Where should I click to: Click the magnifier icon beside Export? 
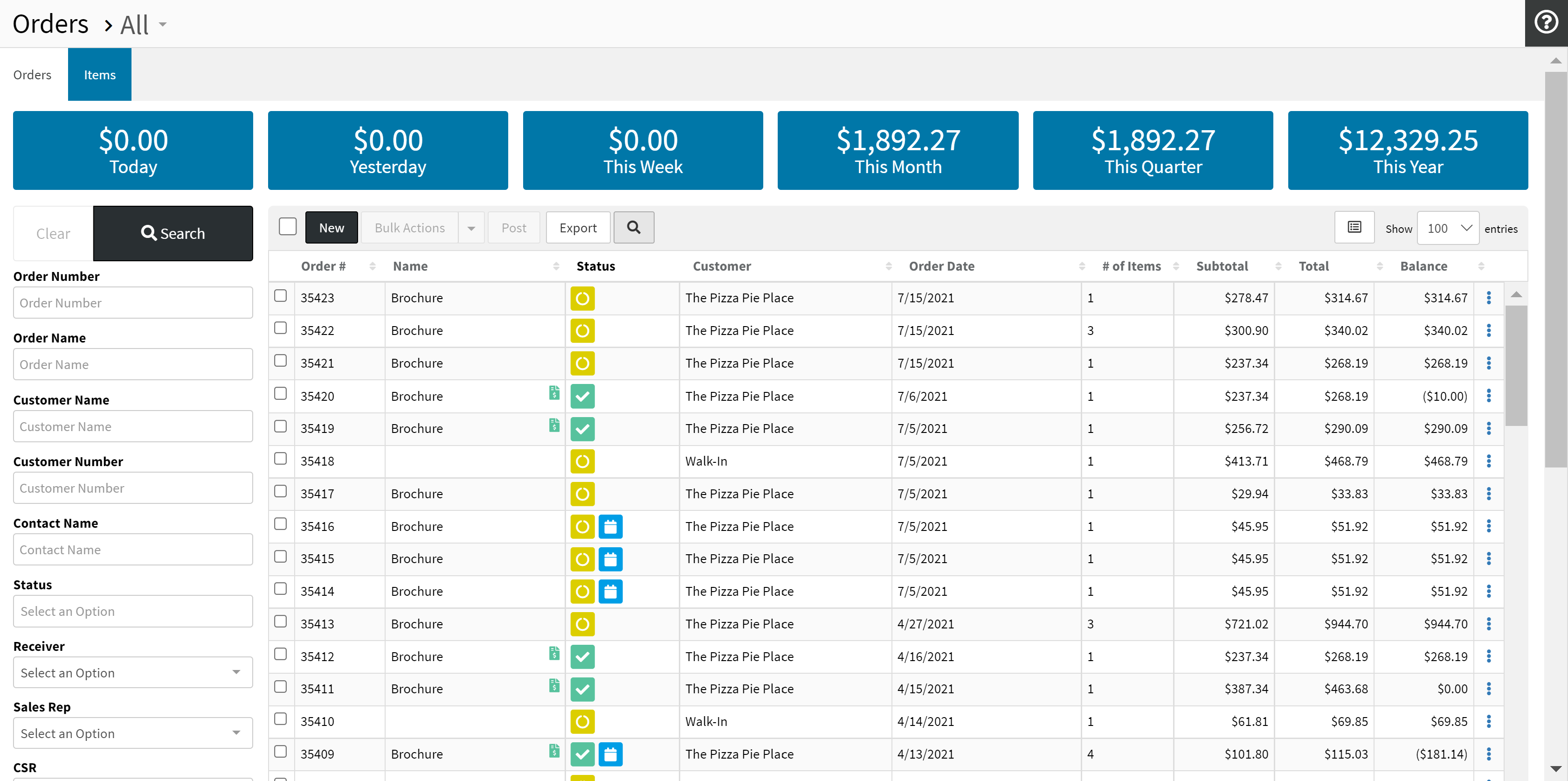(x=633, y=227)
